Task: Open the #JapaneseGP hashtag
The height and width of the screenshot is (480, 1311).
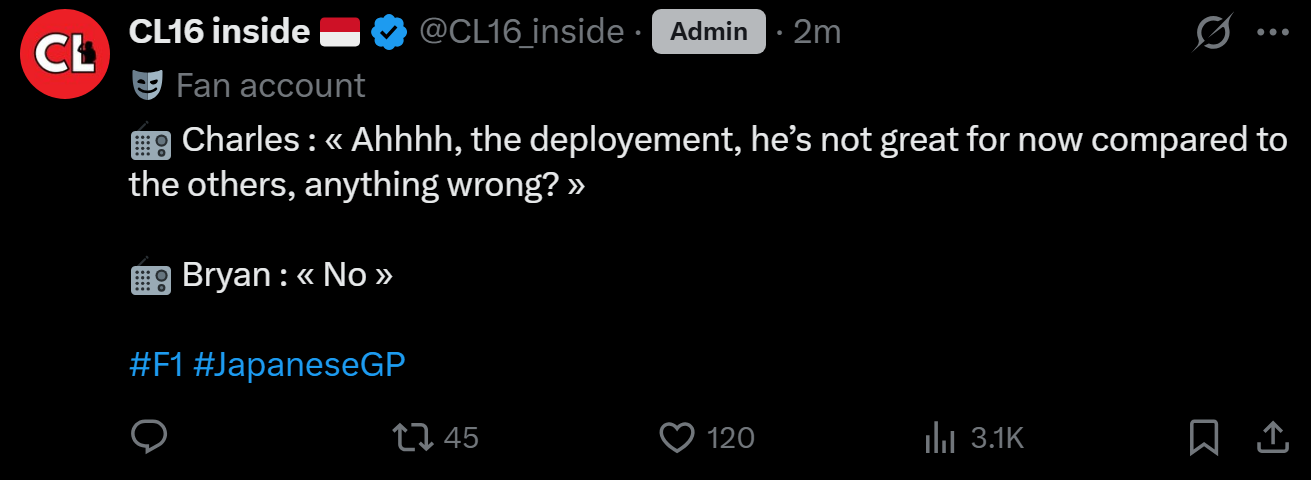Action: pyautogui.click(x=299, y=364)
